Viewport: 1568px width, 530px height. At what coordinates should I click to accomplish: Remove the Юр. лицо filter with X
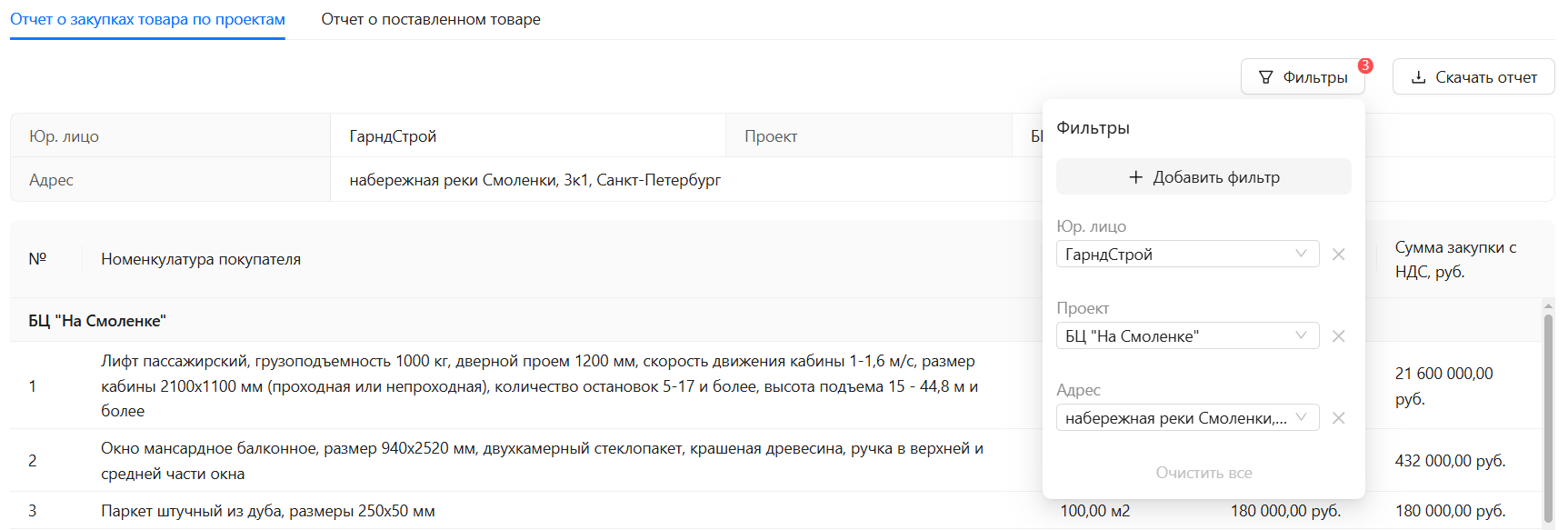(1338, 255)
